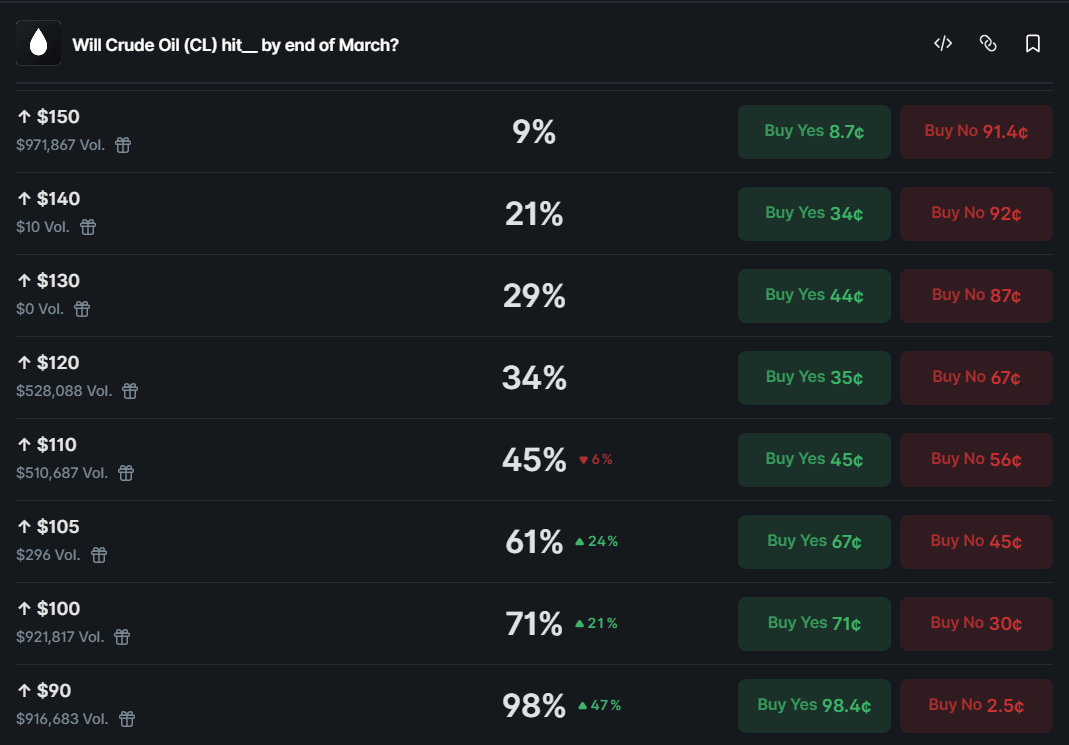The height and width of the screenshot is (745, 1069).
Task: Buy Yes at 45¢ for $110
Action: coord(814,459)
